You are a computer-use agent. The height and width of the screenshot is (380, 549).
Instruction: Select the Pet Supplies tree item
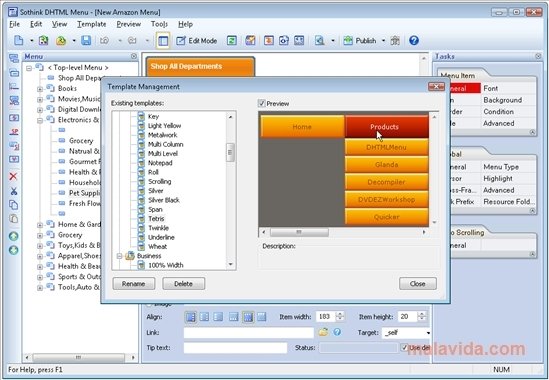pos(84,193)
